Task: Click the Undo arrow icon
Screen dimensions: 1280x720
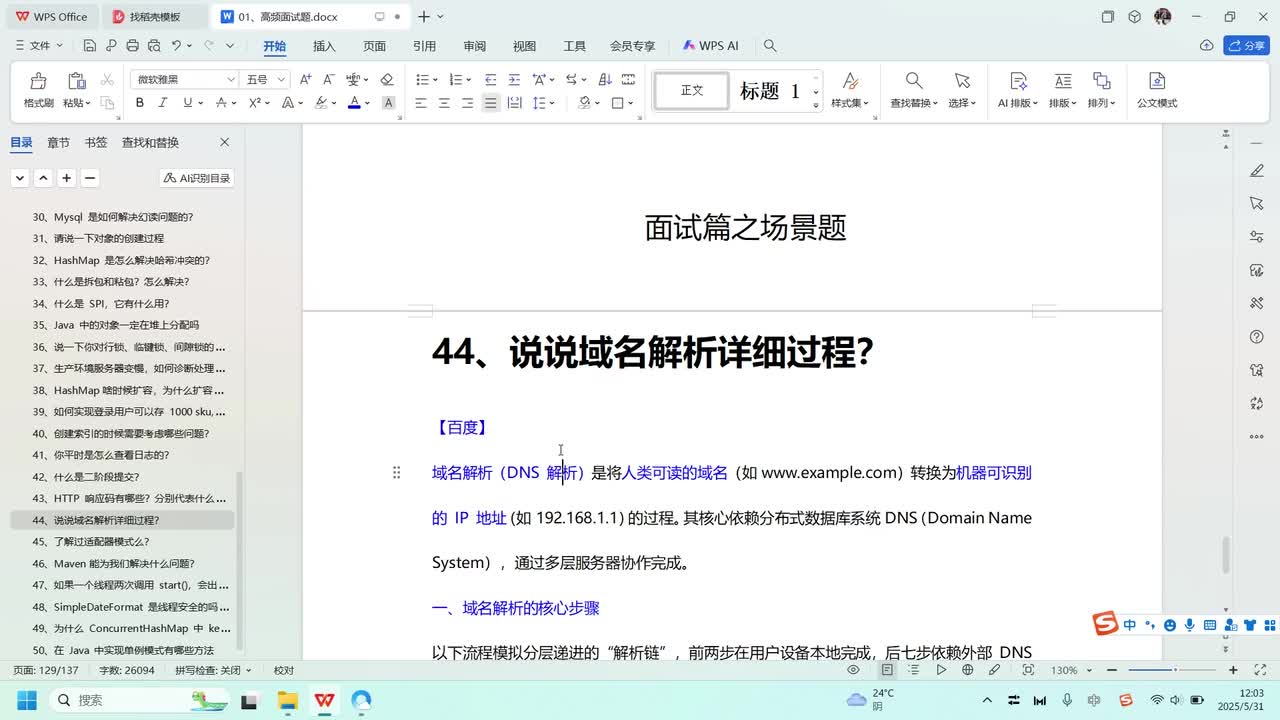Action: (x=176, y=46)
